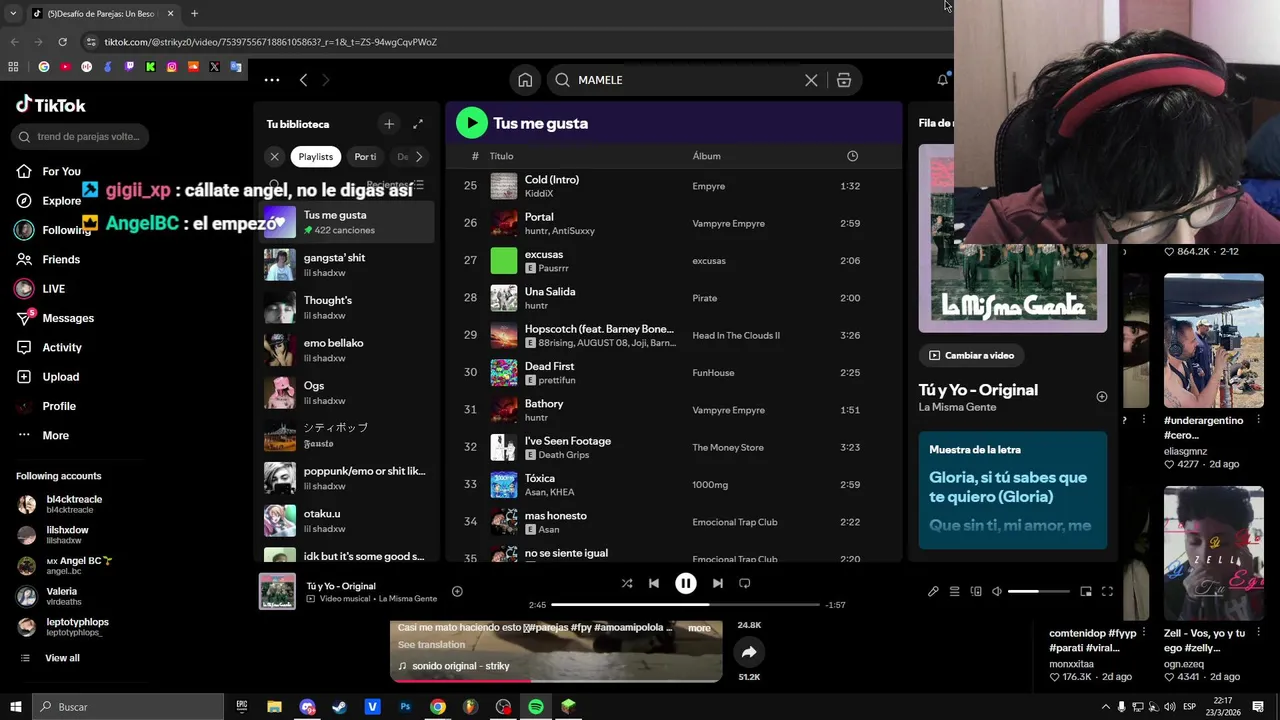Adjust Spotify volume slider
This screenshot has width=1280, height=720.
1039,591
